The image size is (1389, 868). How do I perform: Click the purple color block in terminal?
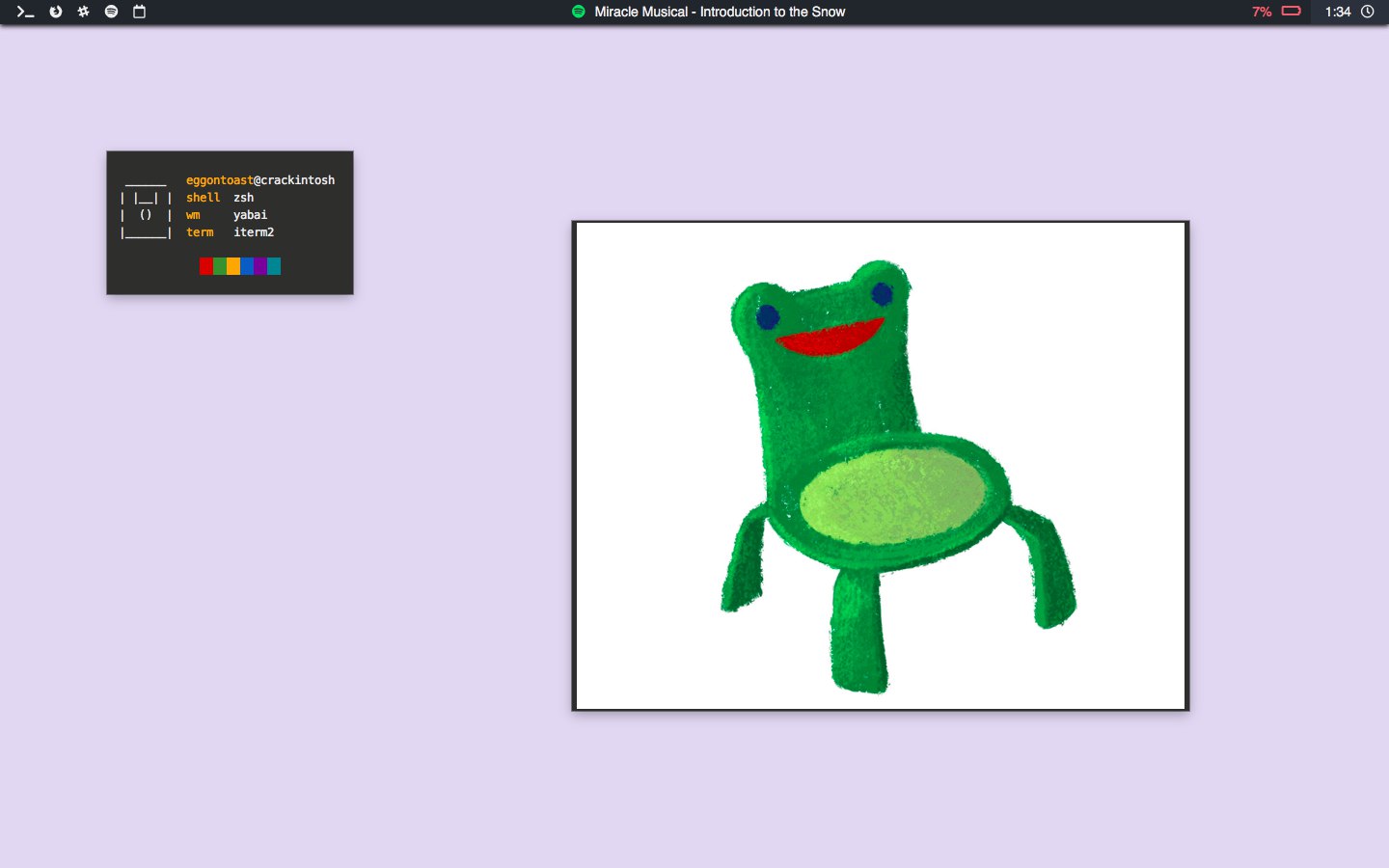coord(260,266)
